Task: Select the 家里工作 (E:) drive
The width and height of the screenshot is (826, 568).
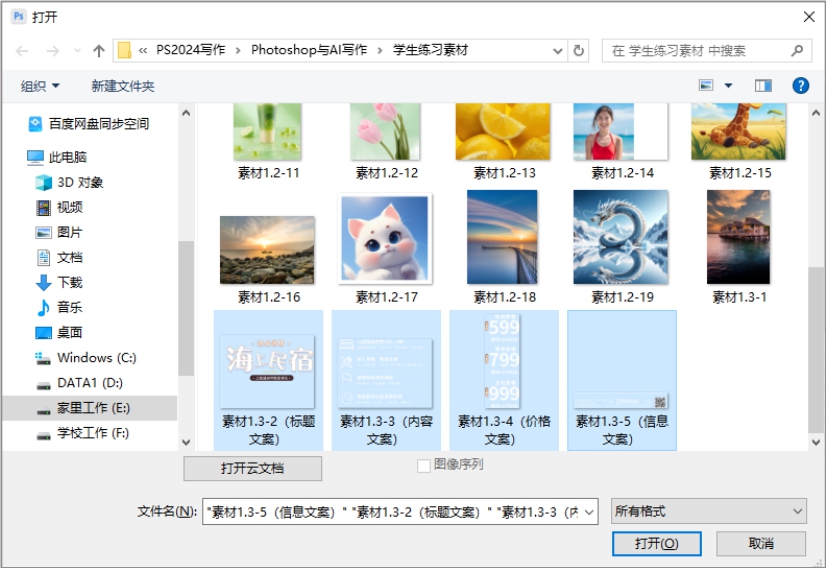Action: tap(90, 408)
